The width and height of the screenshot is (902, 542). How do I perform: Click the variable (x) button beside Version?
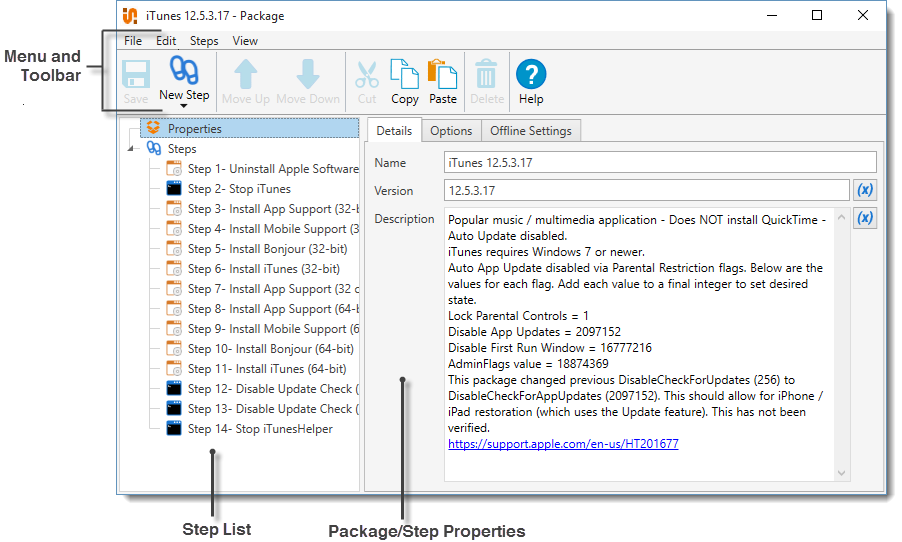(x=865, y=190)
